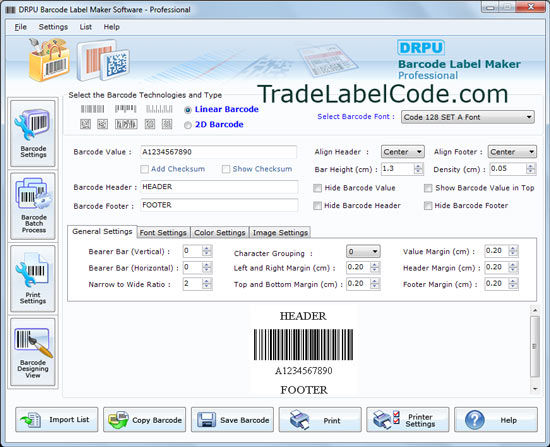This screenshot has width=550, height=447.
Task: Tick Hide Barcode Footer checkbox
Action: (x=428, y=206)
